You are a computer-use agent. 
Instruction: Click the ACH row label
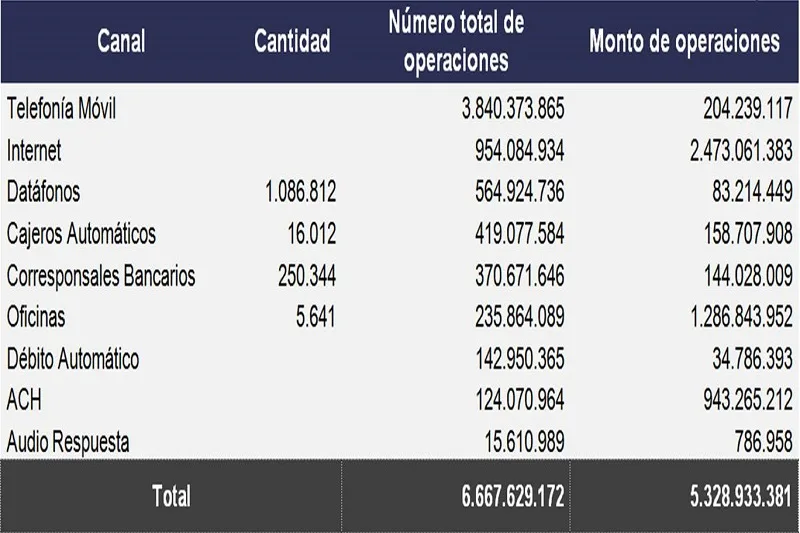coord(24,400)
